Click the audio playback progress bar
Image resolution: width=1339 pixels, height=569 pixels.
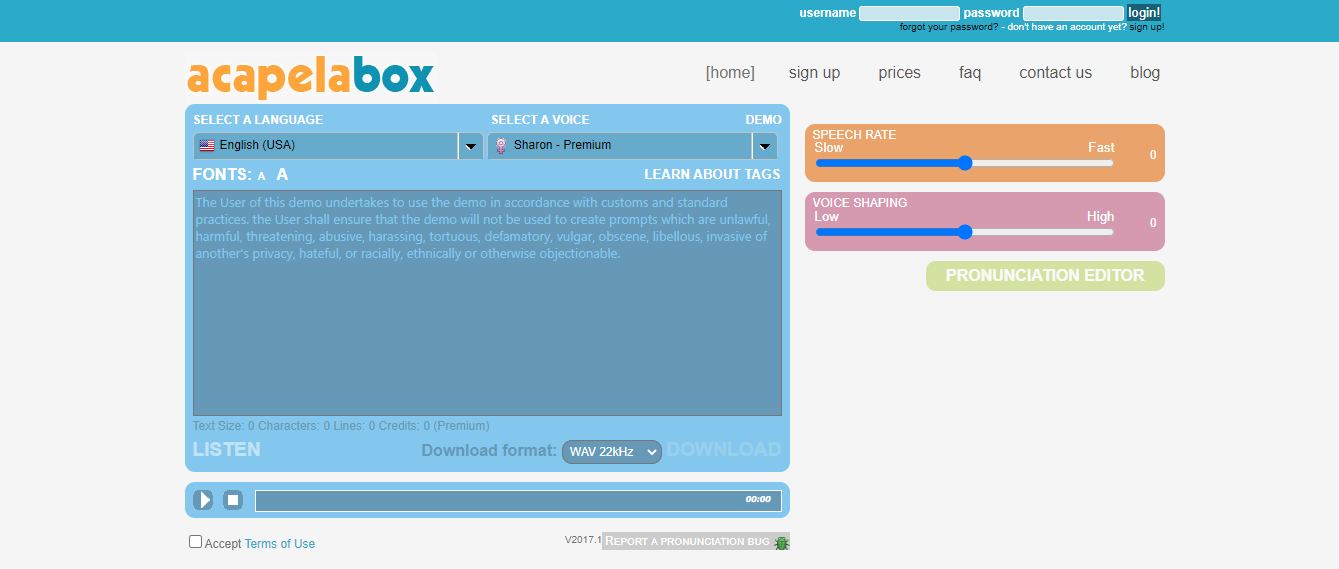click(518, 500)
